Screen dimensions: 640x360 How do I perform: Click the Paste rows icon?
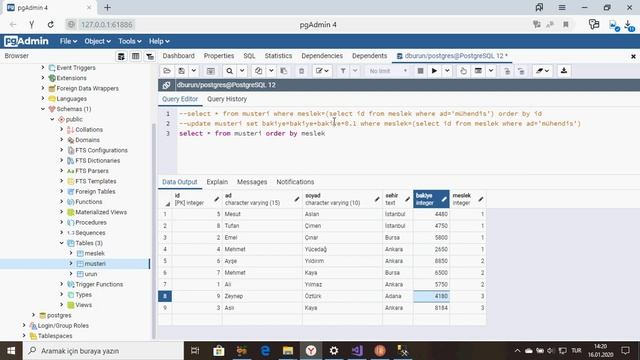click(x=284, y=71)
